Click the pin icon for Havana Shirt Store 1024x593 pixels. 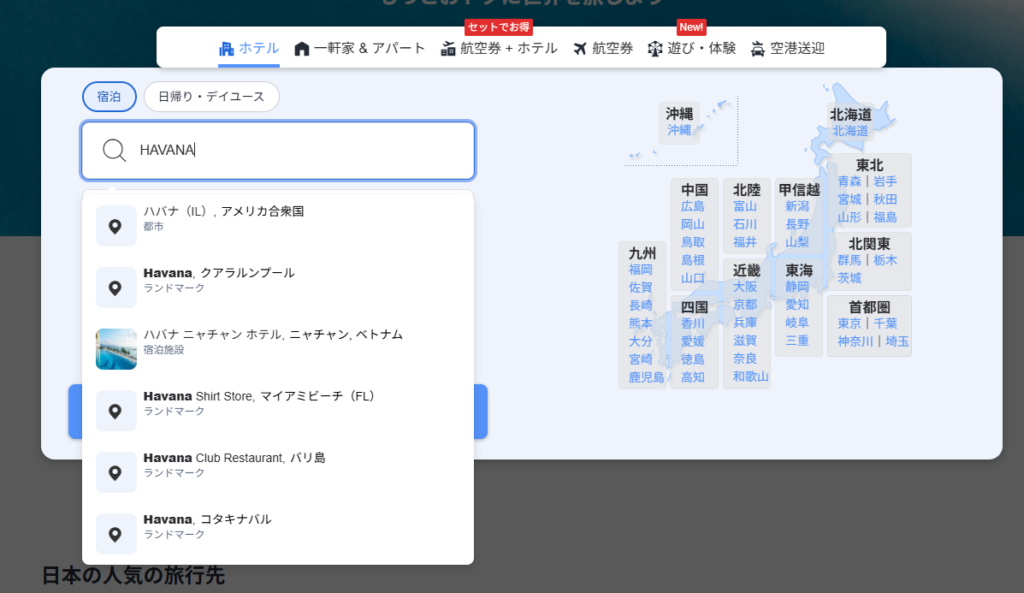click(x=116, y=411)
